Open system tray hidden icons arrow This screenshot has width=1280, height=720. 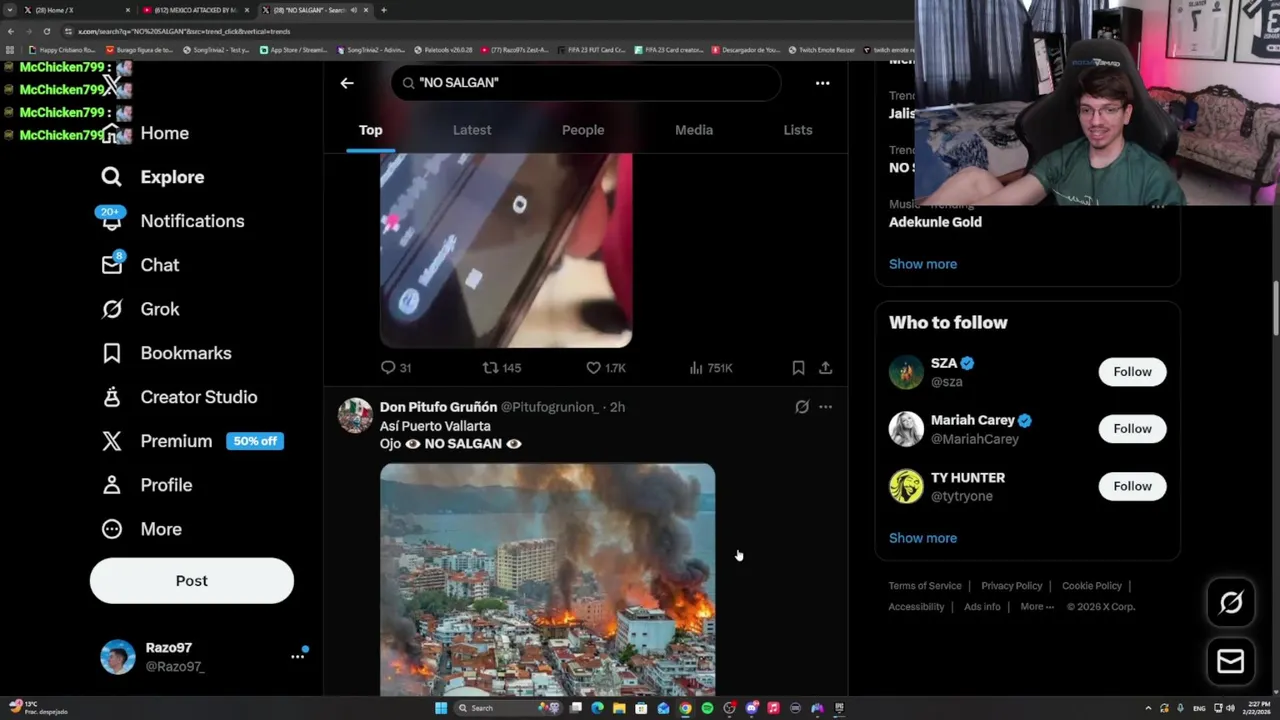(1148, 708)
